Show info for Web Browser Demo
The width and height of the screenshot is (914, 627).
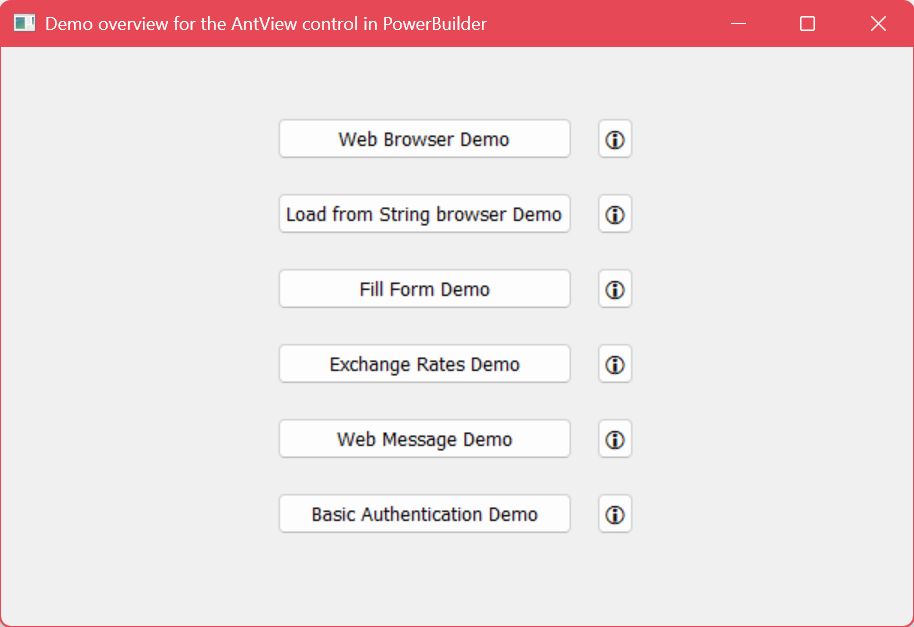(x=615, y=139)
